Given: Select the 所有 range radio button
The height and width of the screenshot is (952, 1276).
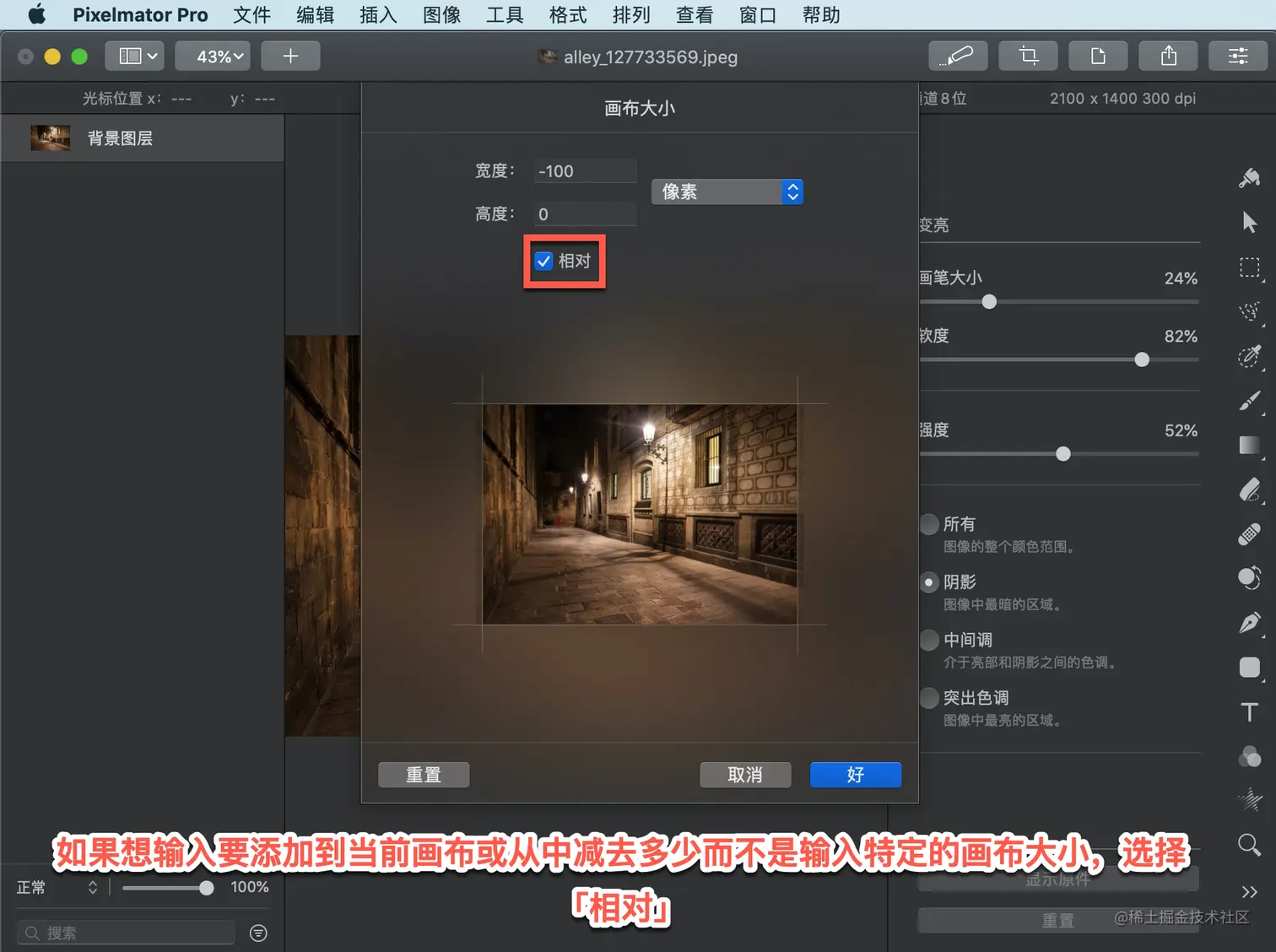Looking at the screenshot, I should click(929, 524).
